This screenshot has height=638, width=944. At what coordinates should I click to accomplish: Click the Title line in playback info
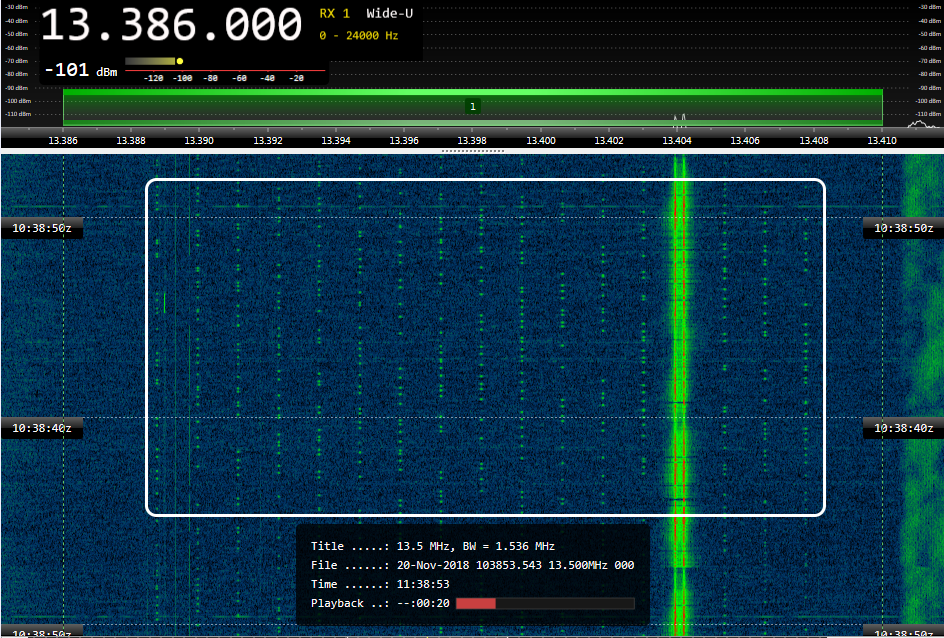coord(433,546)
